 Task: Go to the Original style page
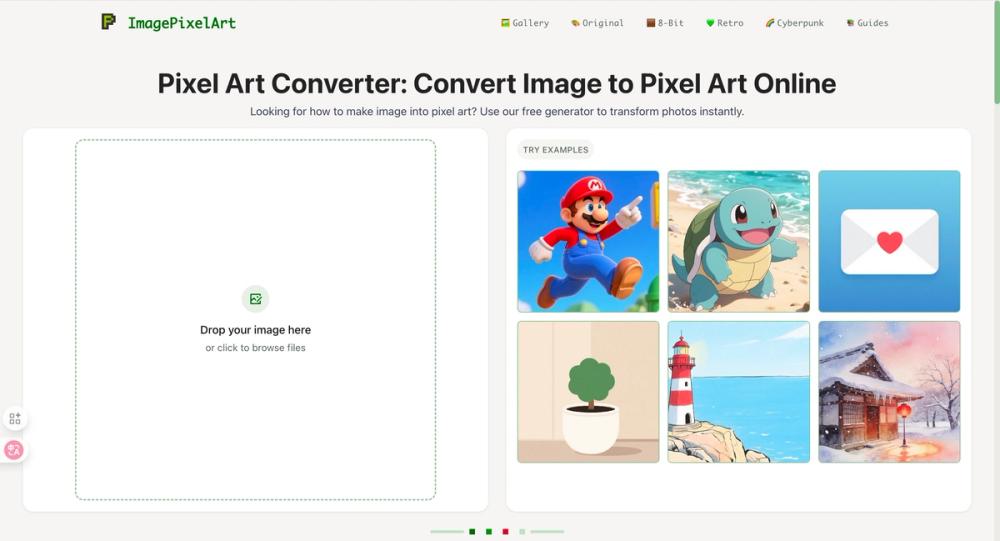coord(597,23)
